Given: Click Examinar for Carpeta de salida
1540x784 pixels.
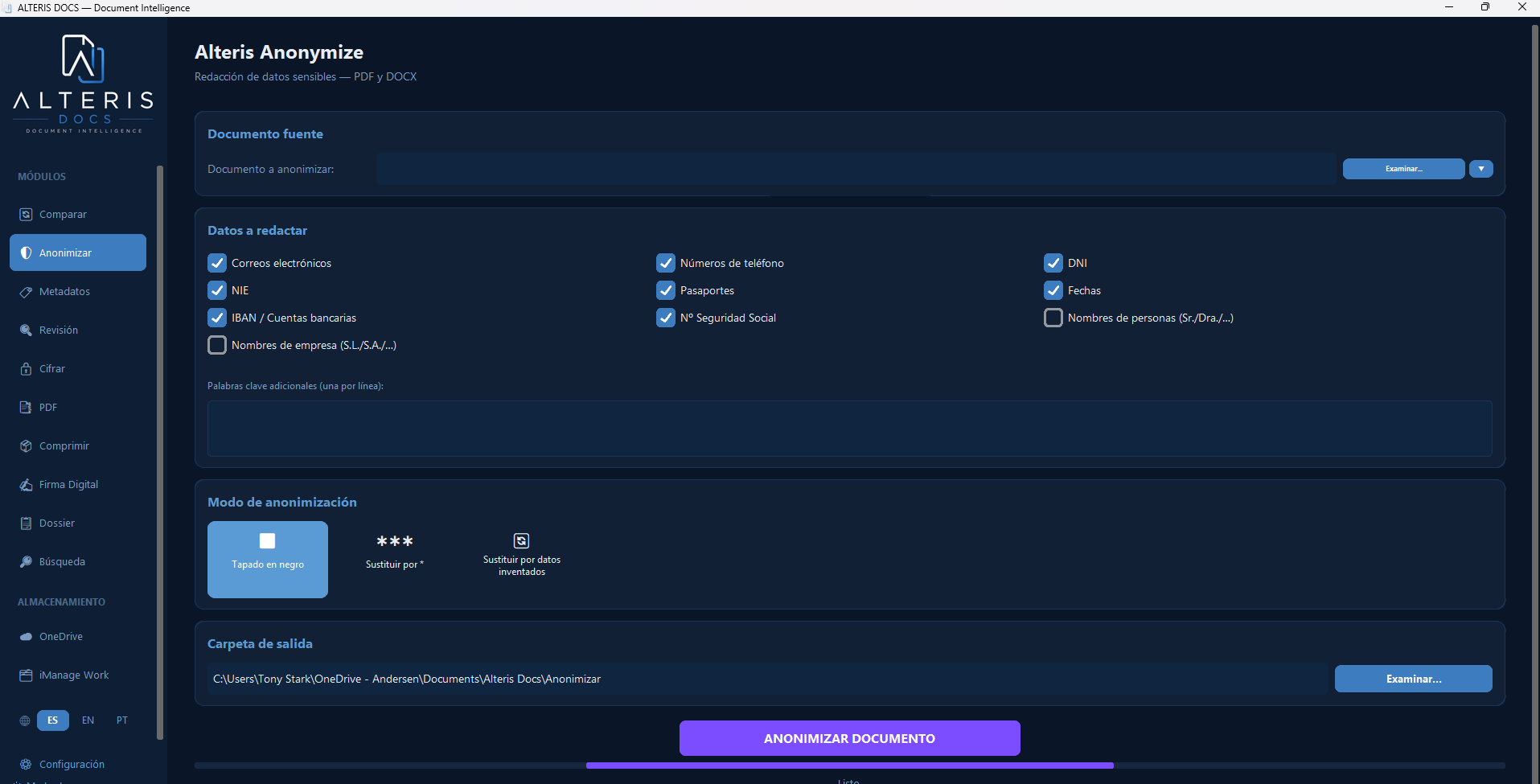Looking at the screenshot, I should click(1414, 679).
